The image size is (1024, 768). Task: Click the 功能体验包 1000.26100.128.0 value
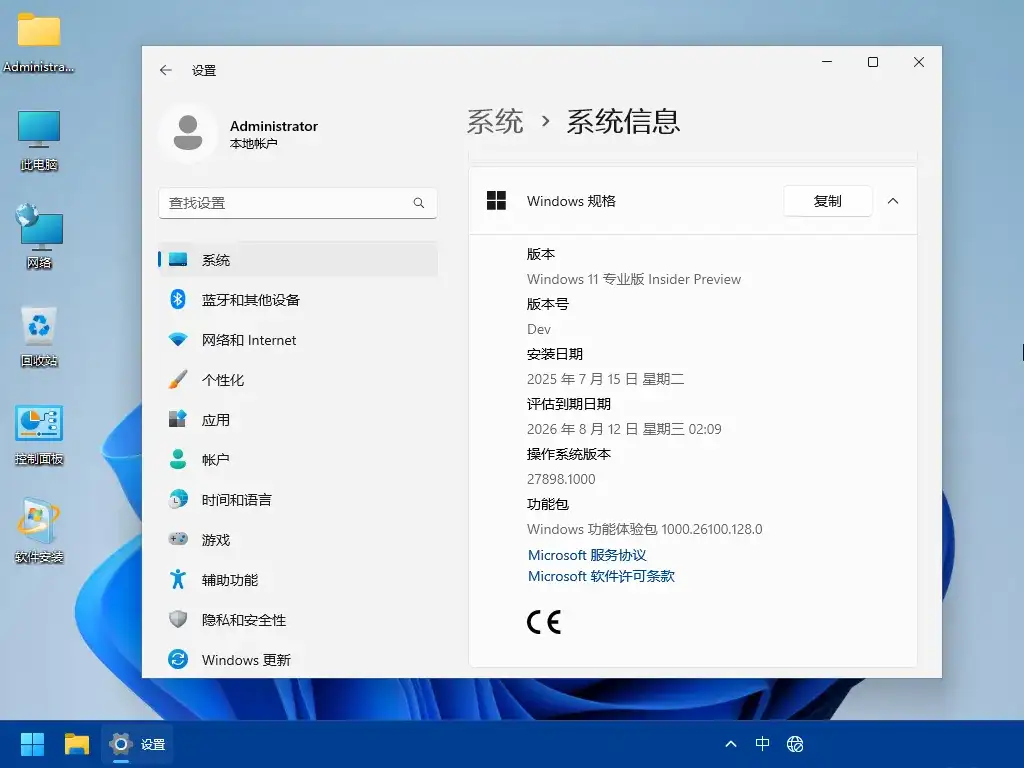(645, 529)
